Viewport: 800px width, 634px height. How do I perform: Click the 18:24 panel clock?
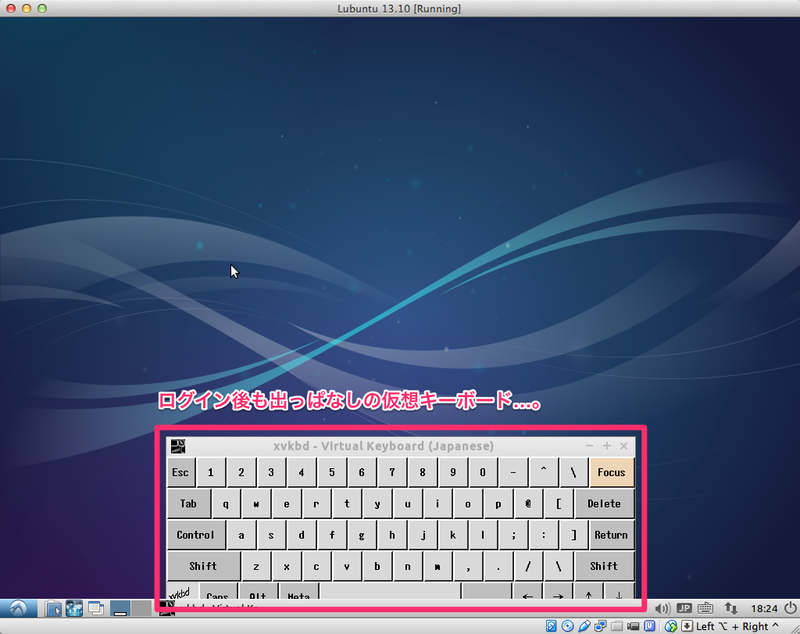coord(764,608)
